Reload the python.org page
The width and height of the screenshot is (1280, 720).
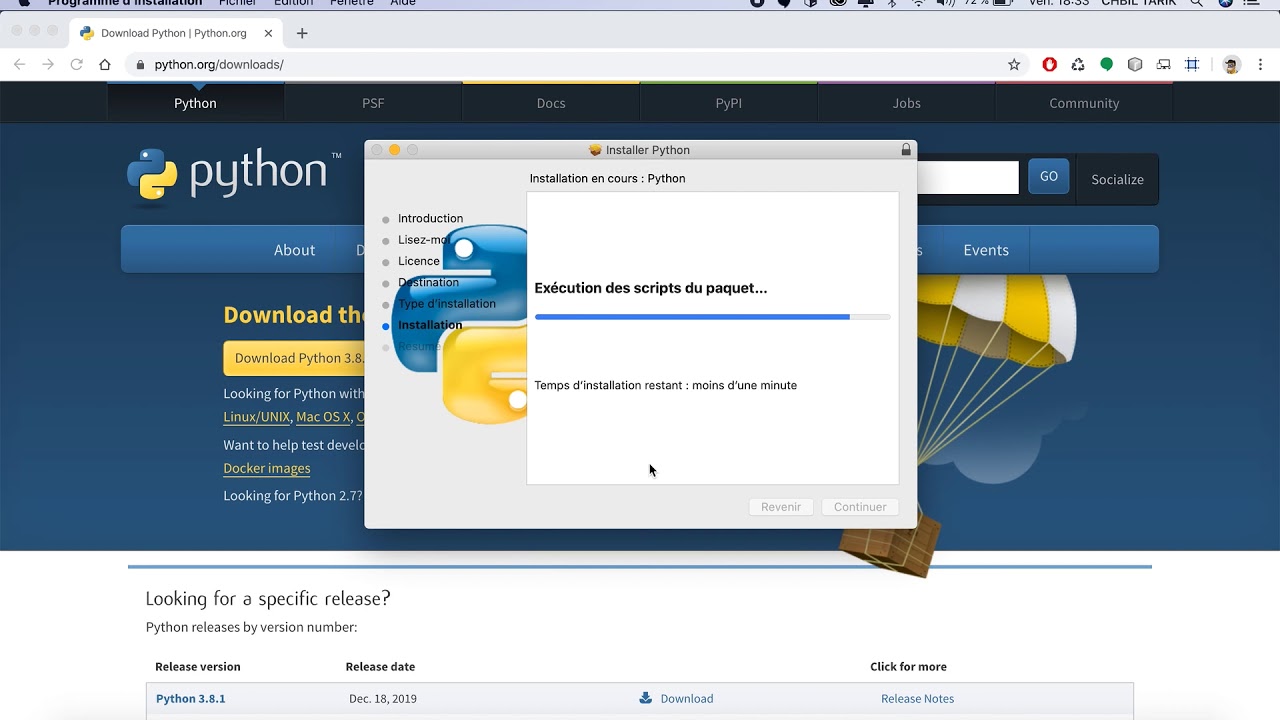pyautogui.click(x=76, y=64)
